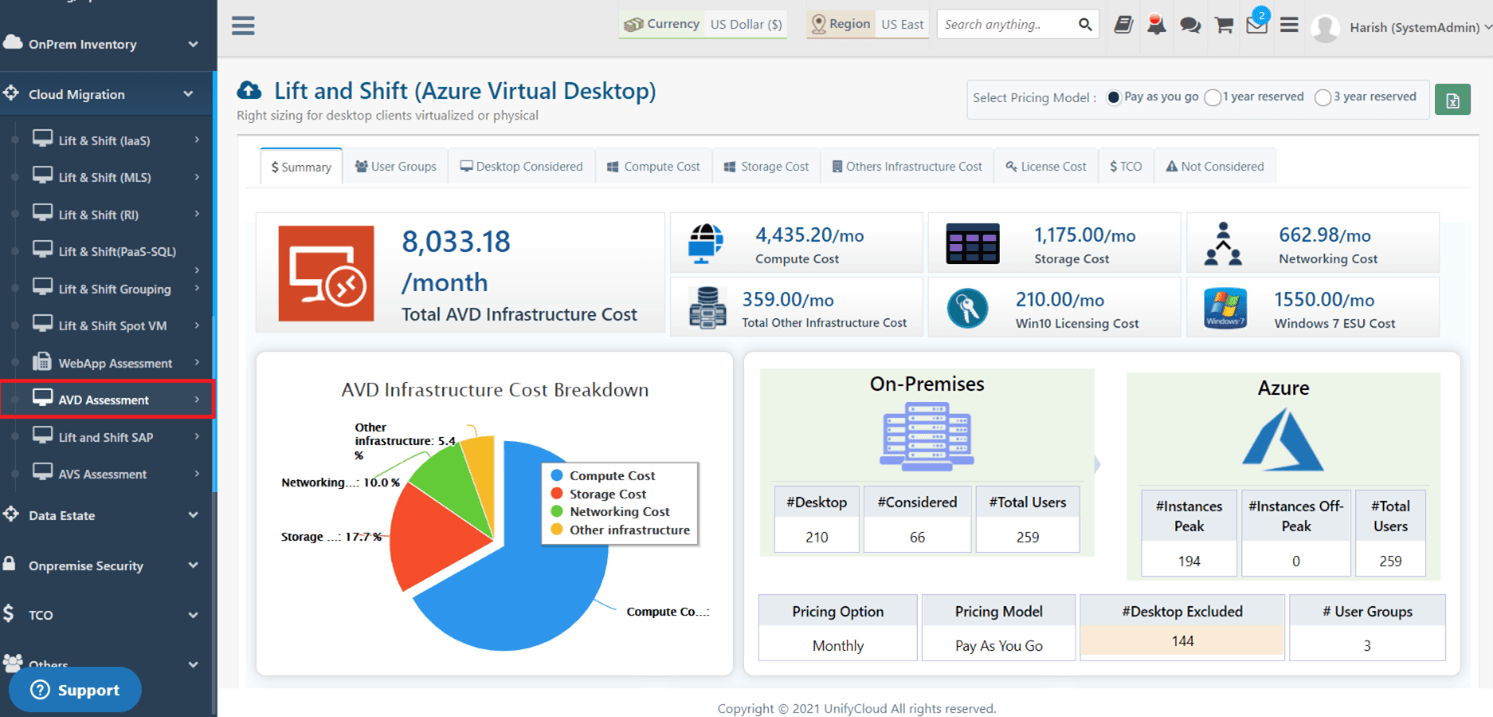Open the notifications bell
This screenshot has height=717, width=1493.
tap(1156, 25)
